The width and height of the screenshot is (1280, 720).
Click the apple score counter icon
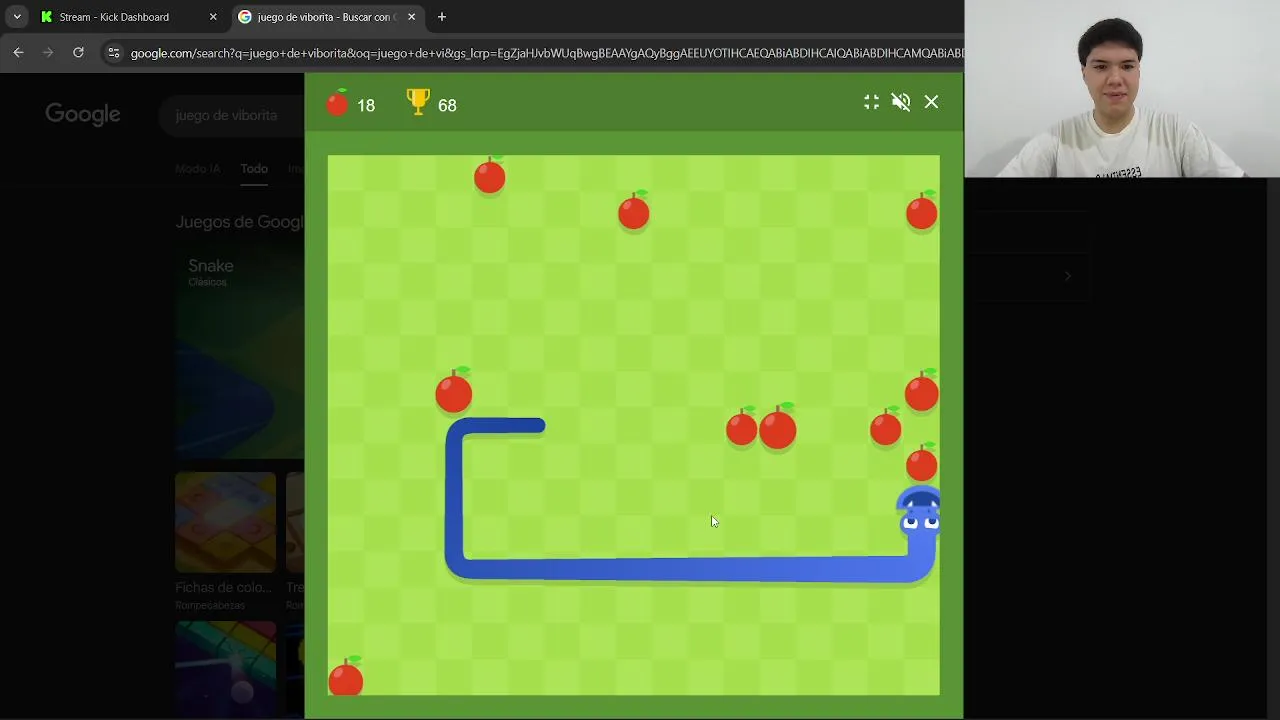[x=337, y=102]
